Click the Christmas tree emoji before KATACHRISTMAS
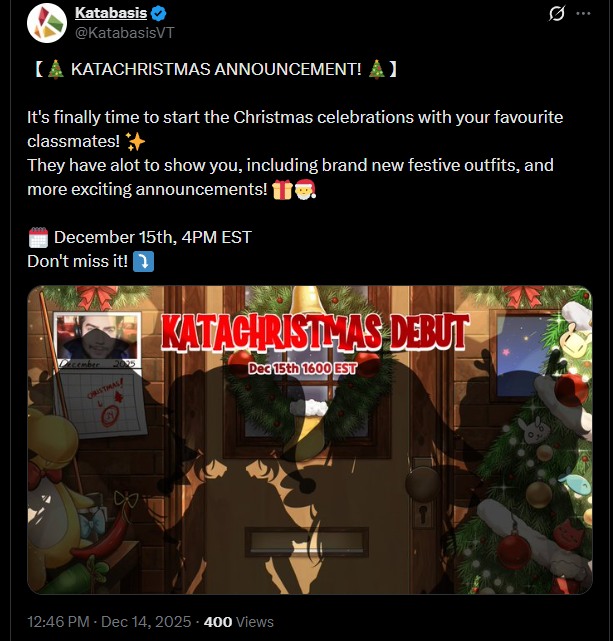 [x=56, y=69]
